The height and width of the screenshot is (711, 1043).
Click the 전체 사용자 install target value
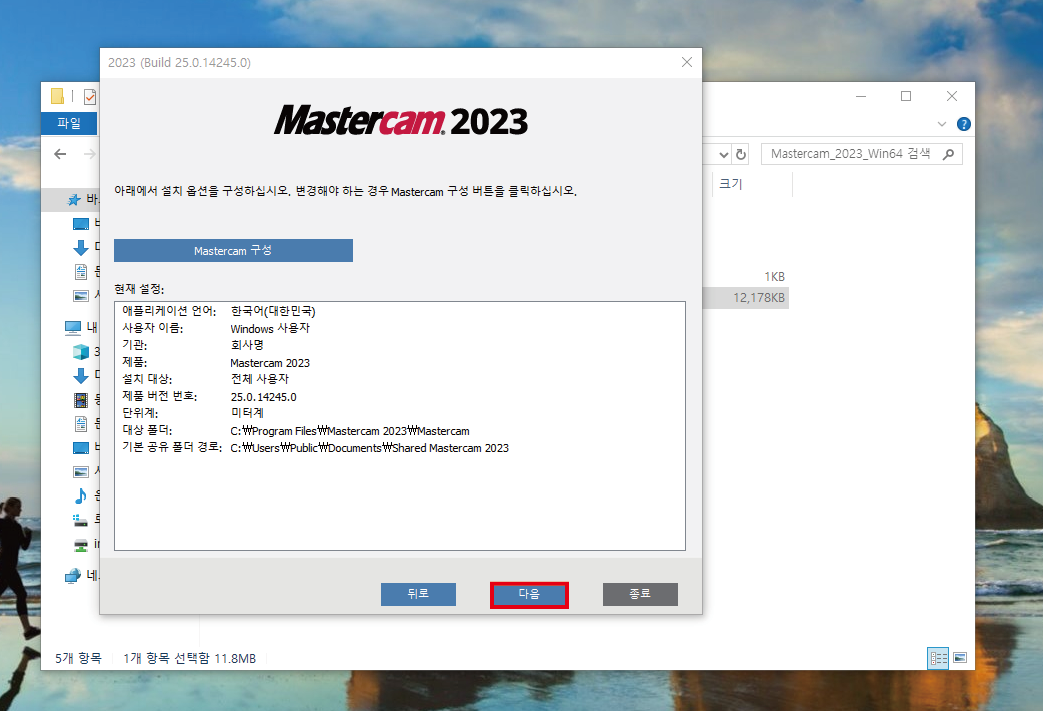[x=259, y=379]
